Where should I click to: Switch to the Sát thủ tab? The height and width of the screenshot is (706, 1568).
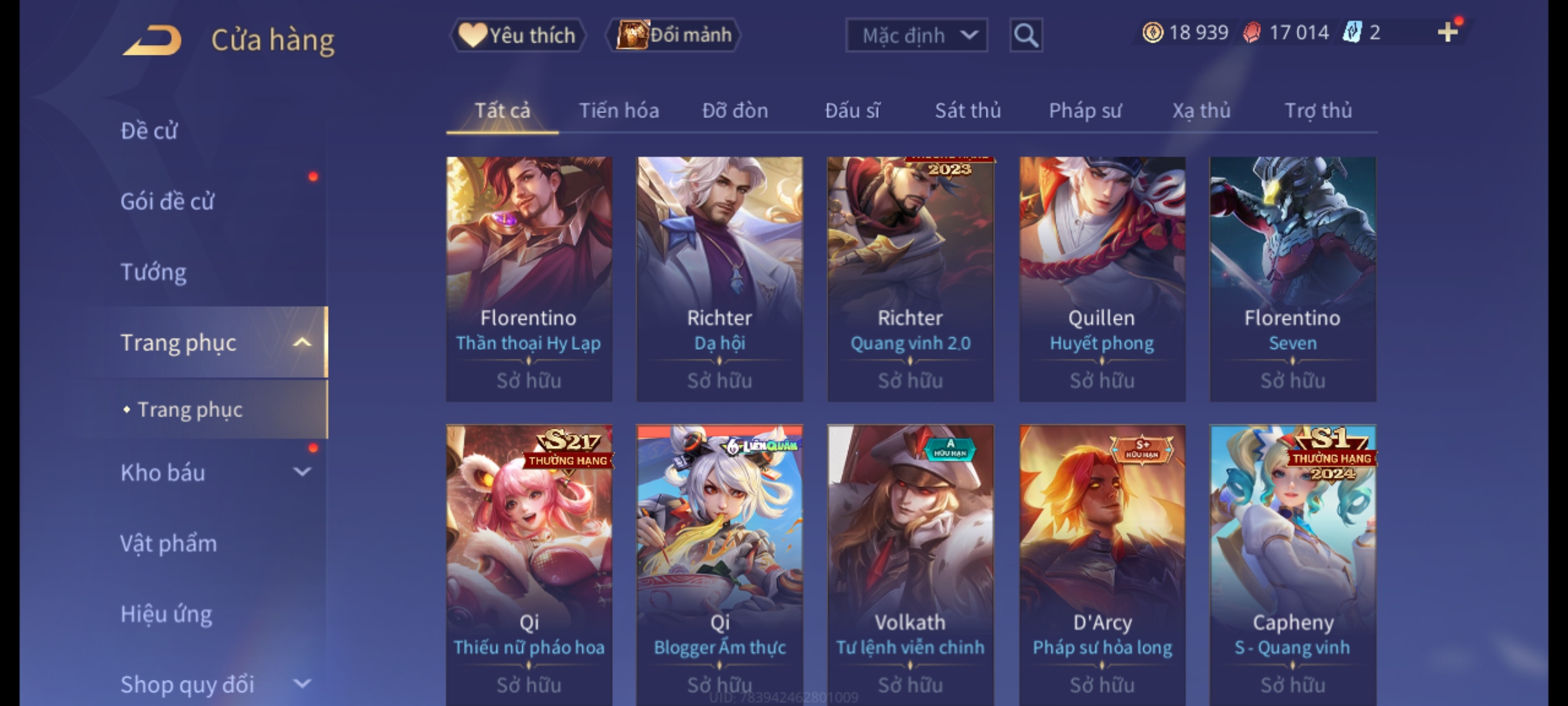(x=968, y=110)
